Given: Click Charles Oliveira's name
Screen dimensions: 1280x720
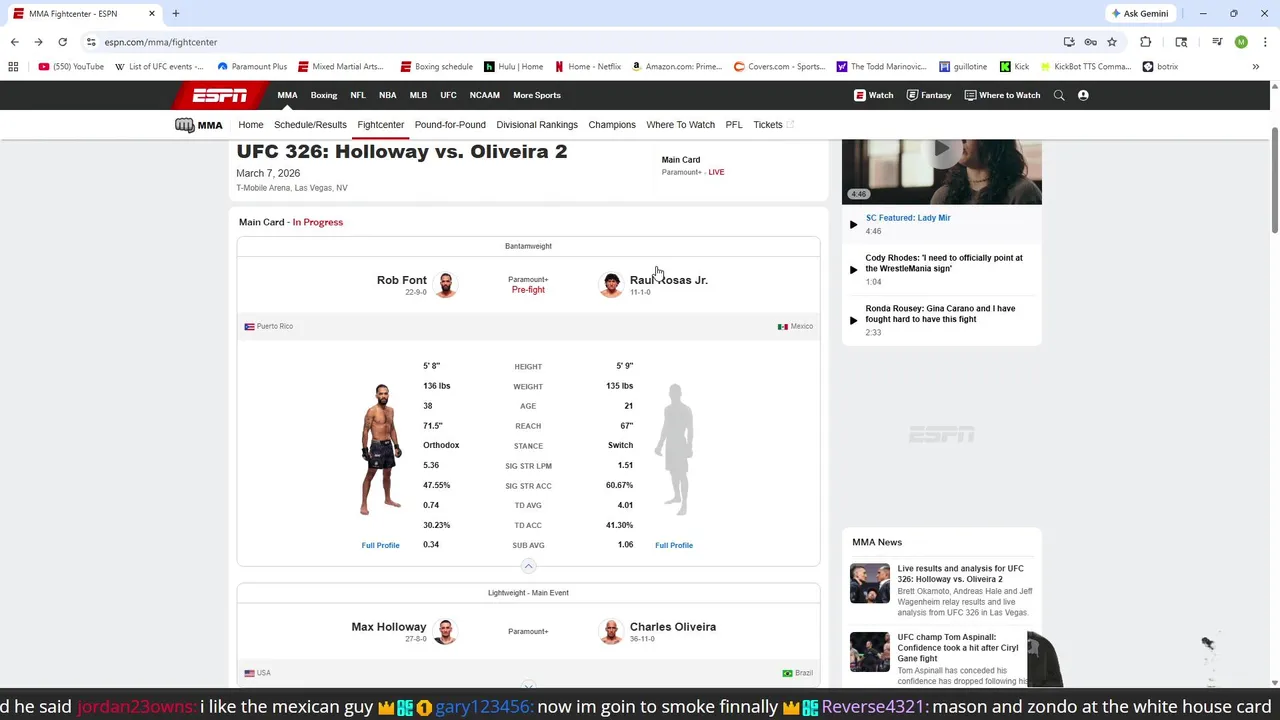Looking at the screenshot, I should point(673,627).
